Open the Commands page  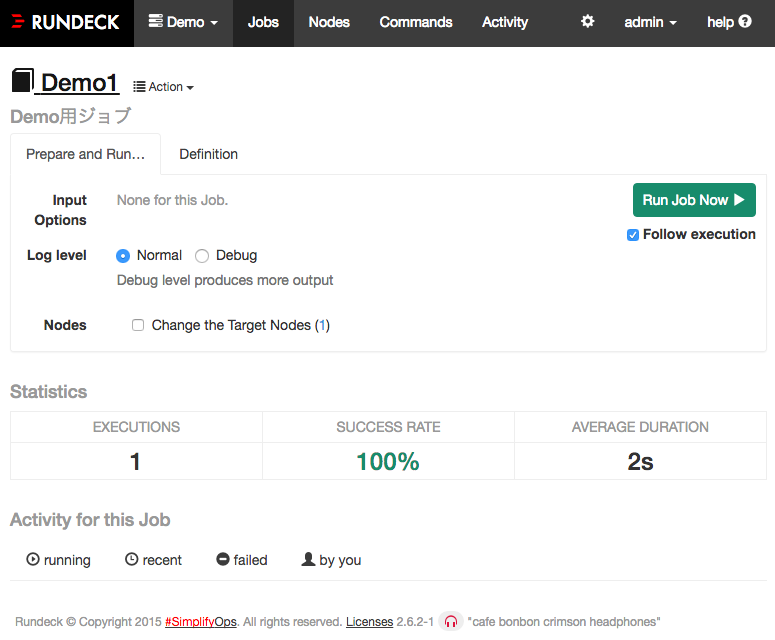point(416,23)
